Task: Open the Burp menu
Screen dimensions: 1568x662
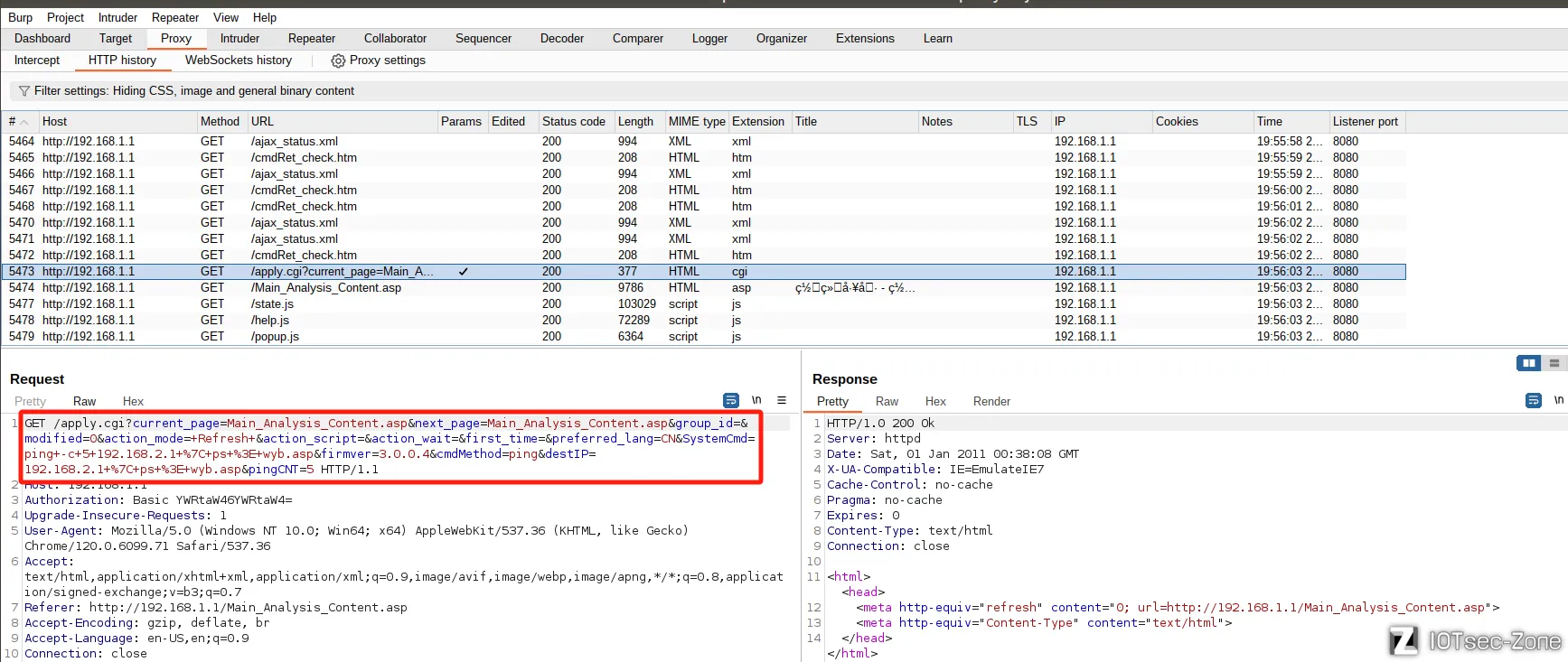Action: coord(20,17)
